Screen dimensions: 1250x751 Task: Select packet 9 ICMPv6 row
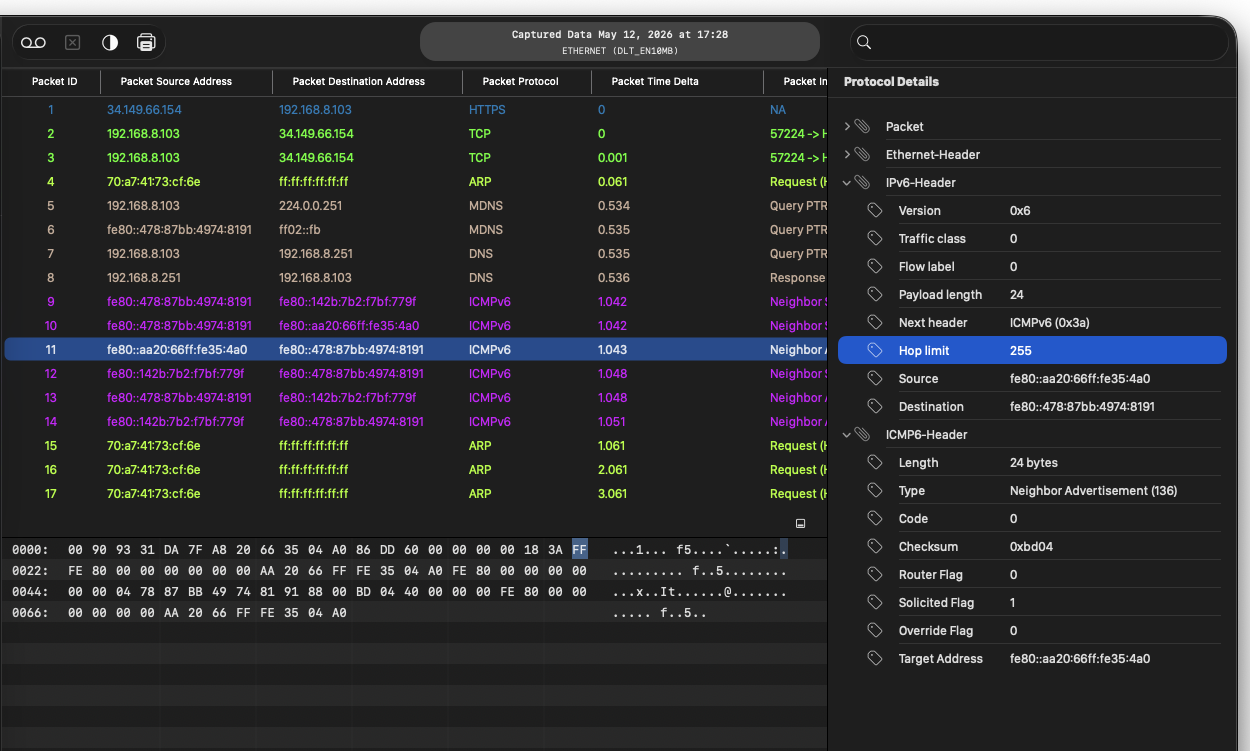[415, 302]
